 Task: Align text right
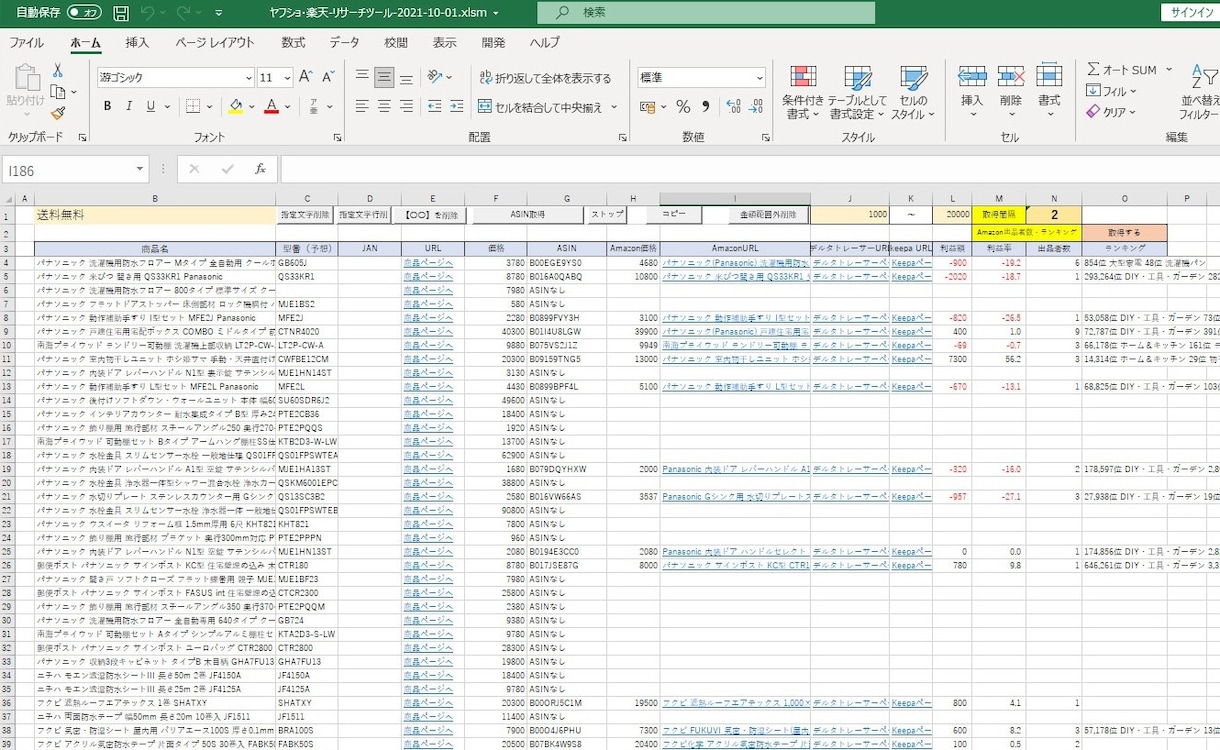[406, 106]
